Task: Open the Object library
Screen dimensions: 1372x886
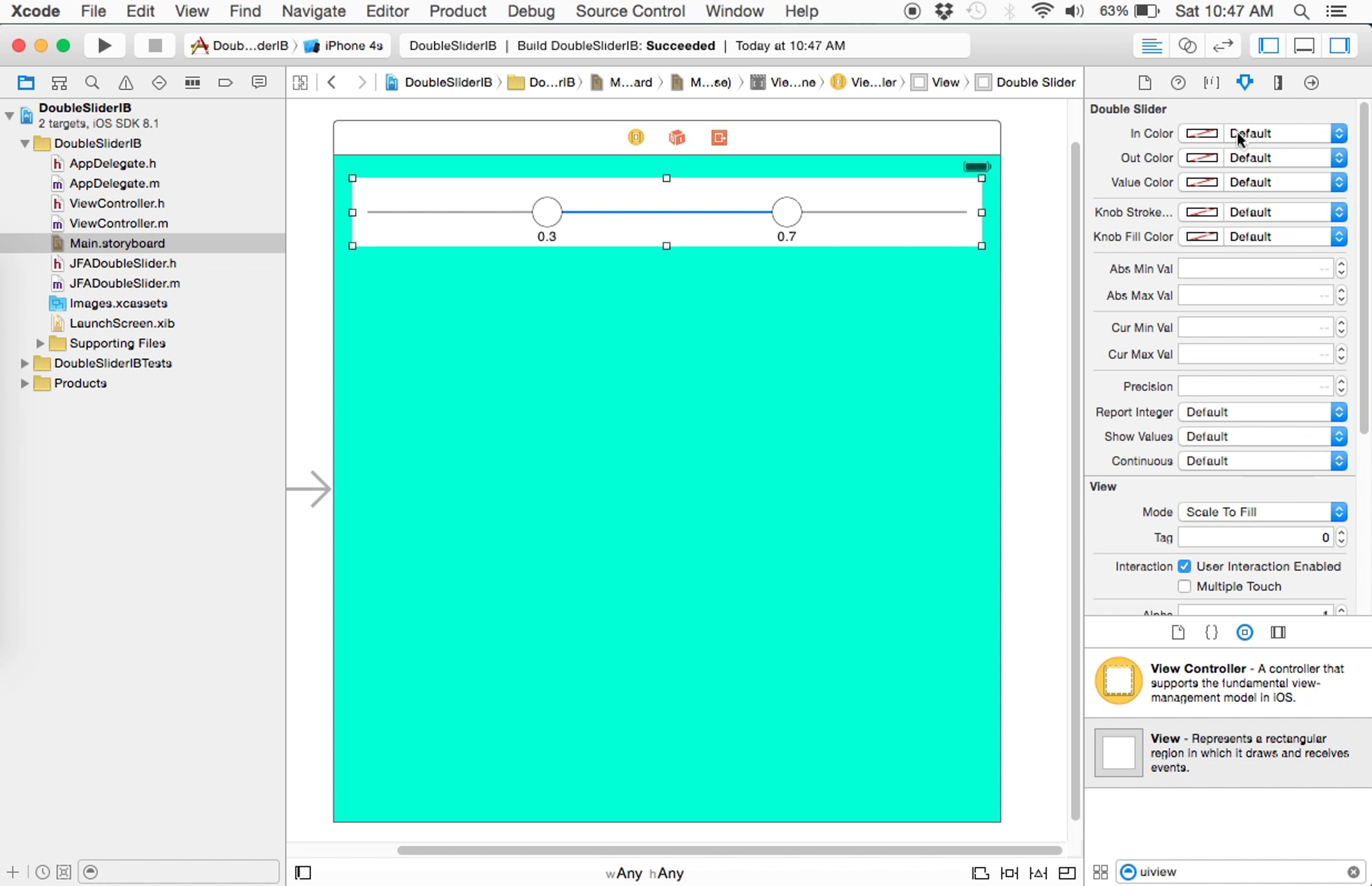Action: coord(1245,633)
